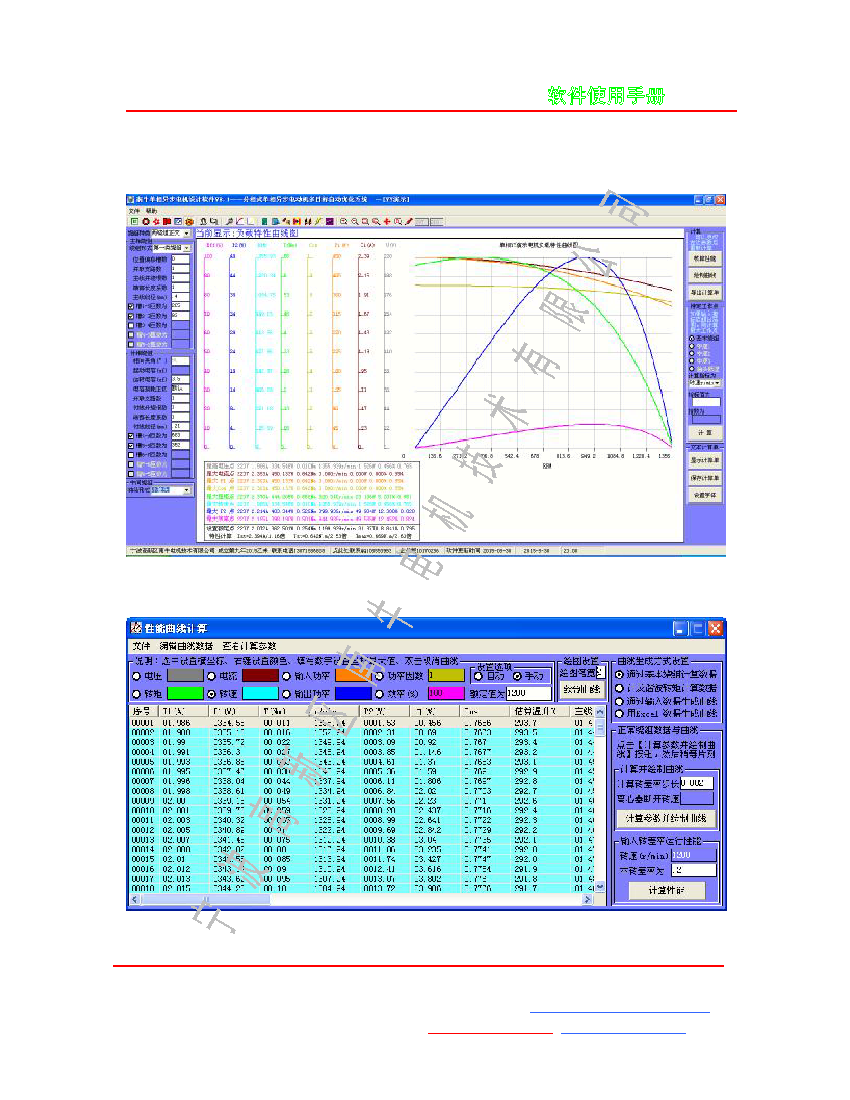The height and width of the screenshot is (1100, 850).
Task: Open the 文件 menu in the 性能曲线计算 window
Action: [141, 645]
